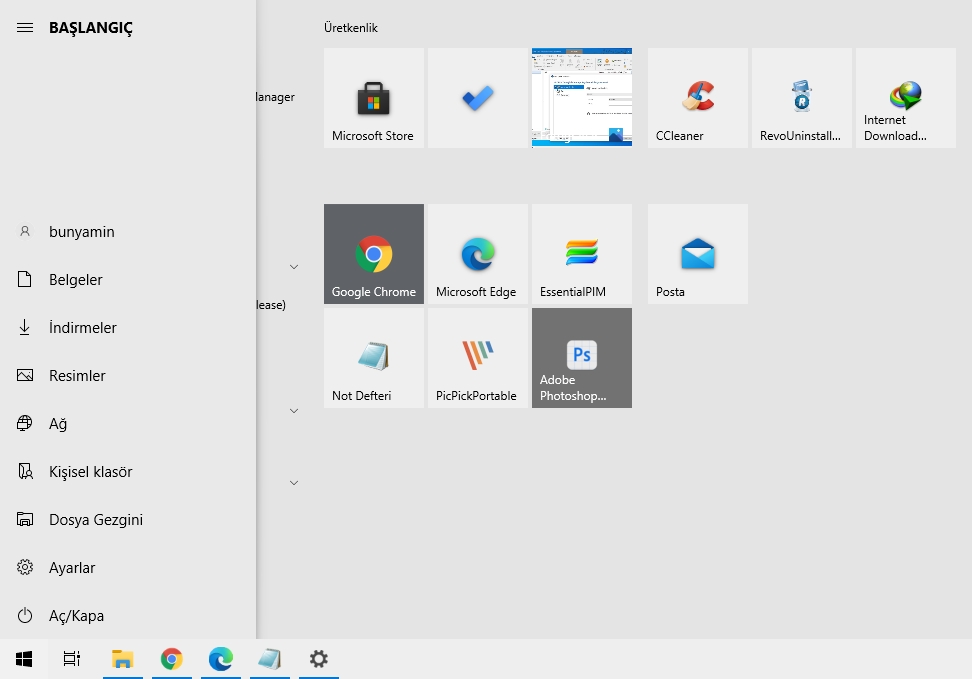Launch the Microsoft Store tile
The height and width of the screenshot is (679, 972).
point(373,97)
